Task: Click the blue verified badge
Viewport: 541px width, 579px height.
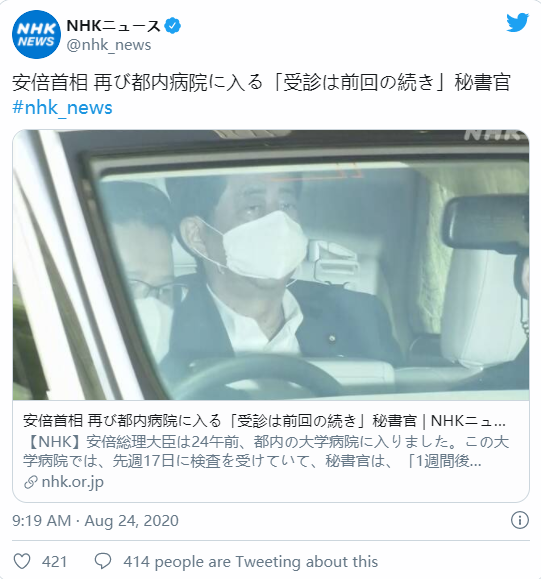Action: tap(172, 26)
